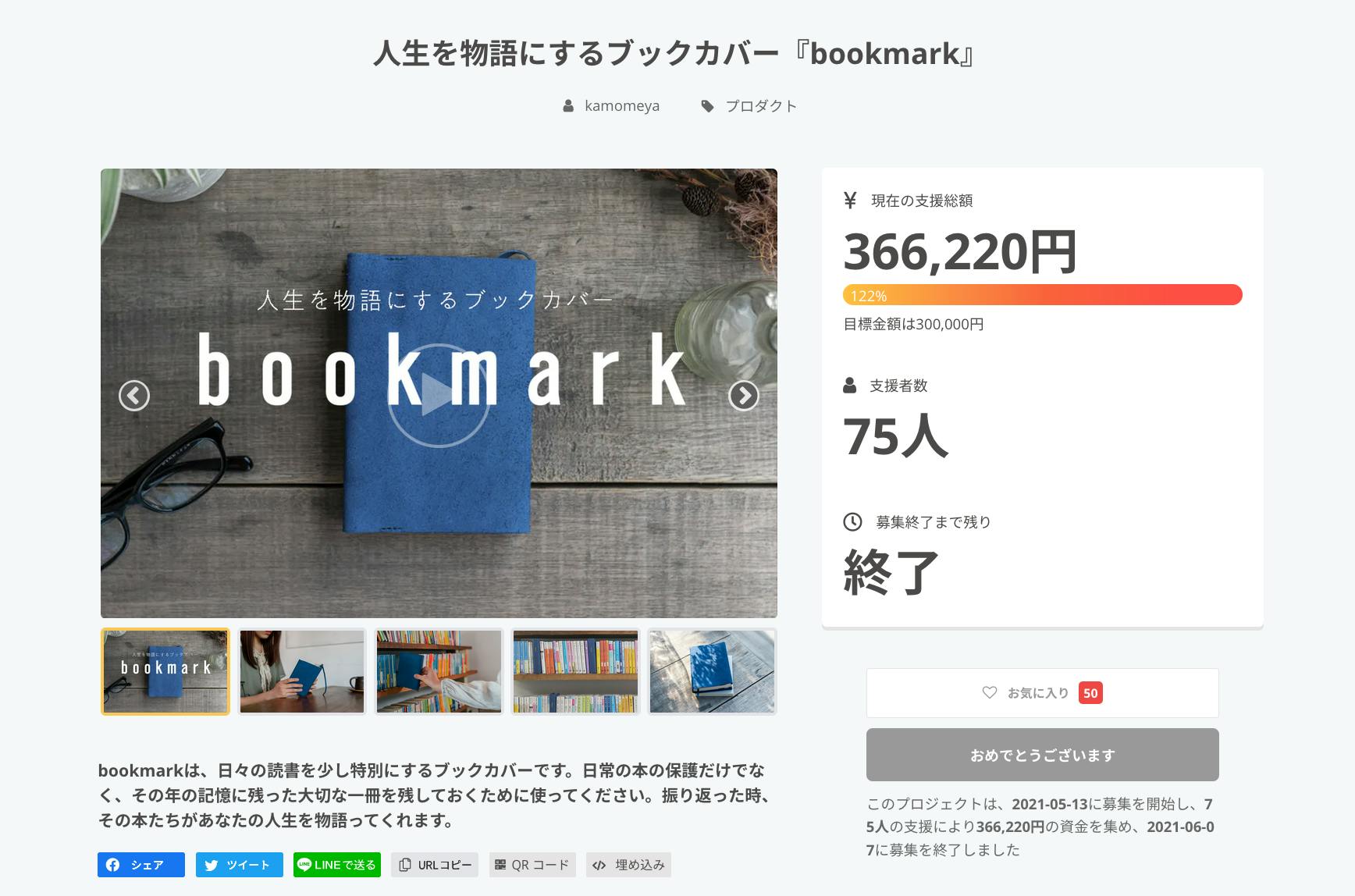Copy the project URL
The width and height of the screenshot is (1355, 896).
[435, 865]
